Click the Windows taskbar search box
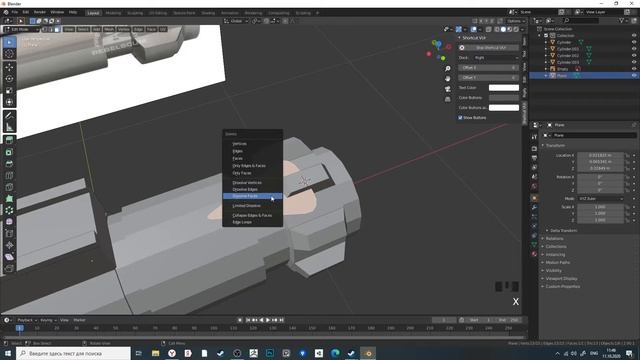Viewport: 640px width, 360px height. tap(73, 353)
